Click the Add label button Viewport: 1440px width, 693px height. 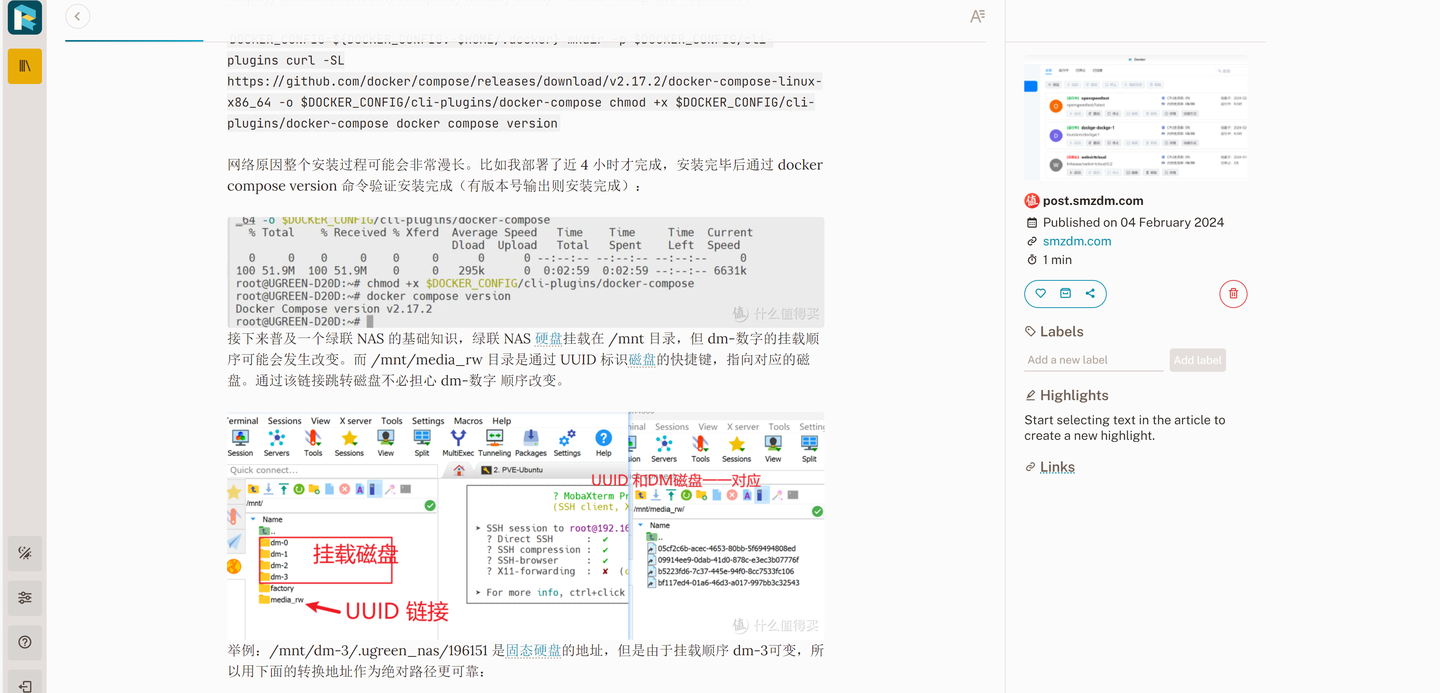[1197, 359]
